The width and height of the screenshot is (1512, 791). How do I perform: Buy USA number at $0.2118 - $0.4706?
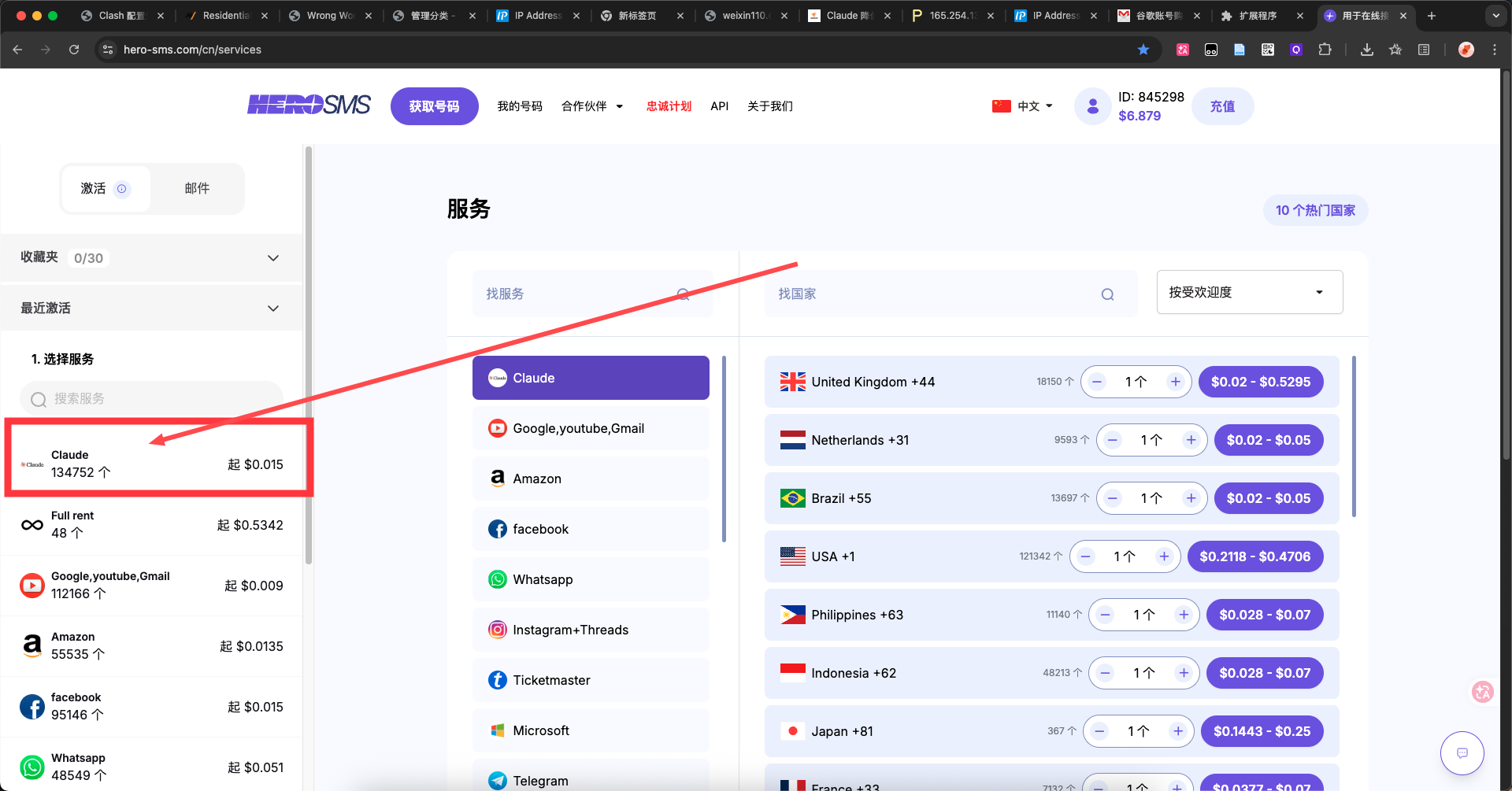click(x=1255, y=556)
